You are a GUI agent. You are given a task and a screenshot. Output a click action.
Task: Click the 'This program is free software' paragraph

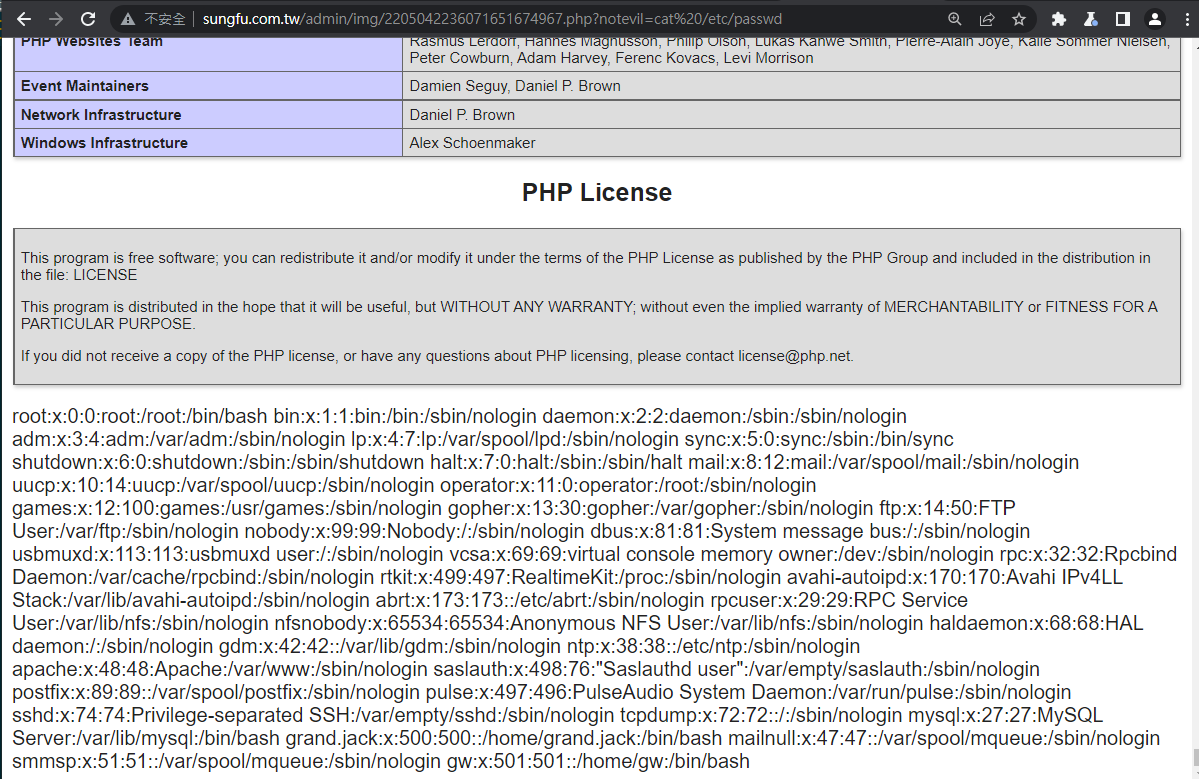585,266
